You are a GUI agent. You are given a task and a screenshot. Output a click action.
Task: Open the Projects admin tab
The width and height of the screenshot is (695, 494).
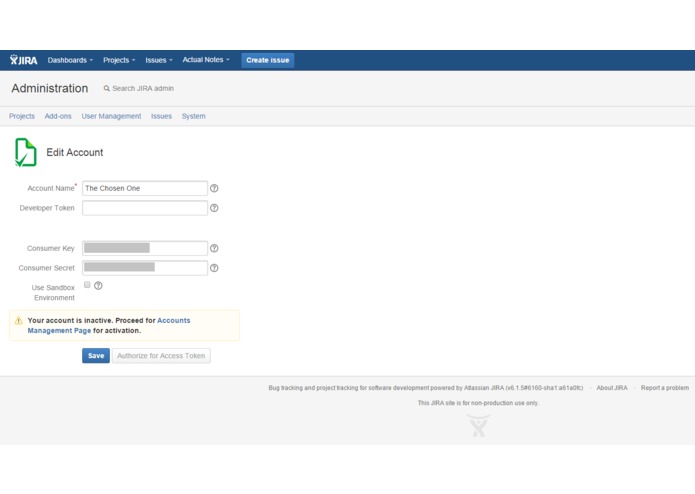click(x=22, y=116)
